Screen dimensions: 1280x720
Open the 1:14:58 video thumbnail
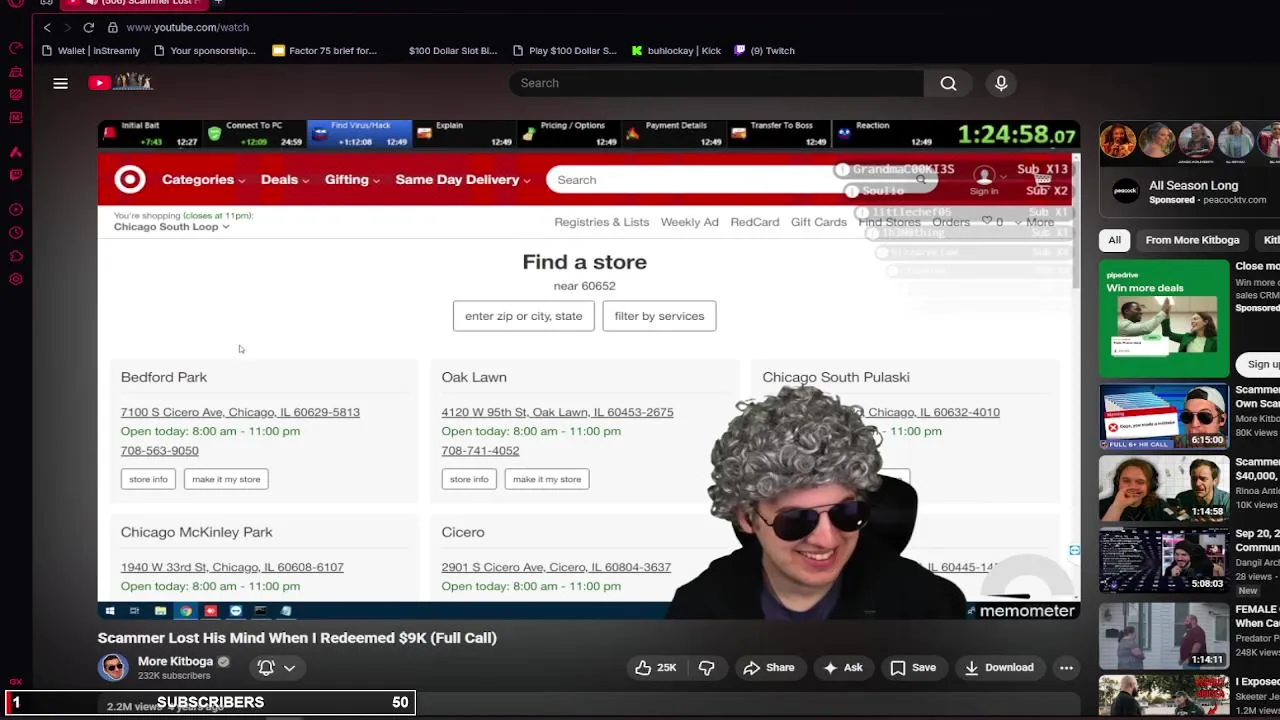click(1164, 488)
